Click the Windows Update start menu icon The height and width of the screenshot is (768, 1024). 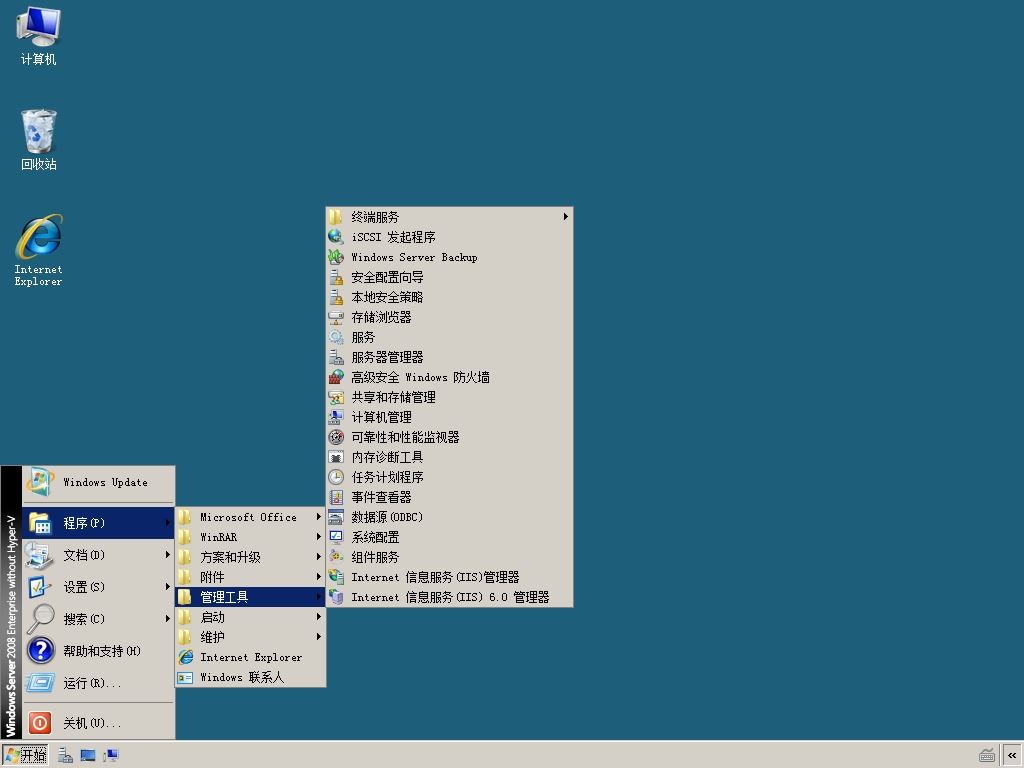(x=40, y=483)
